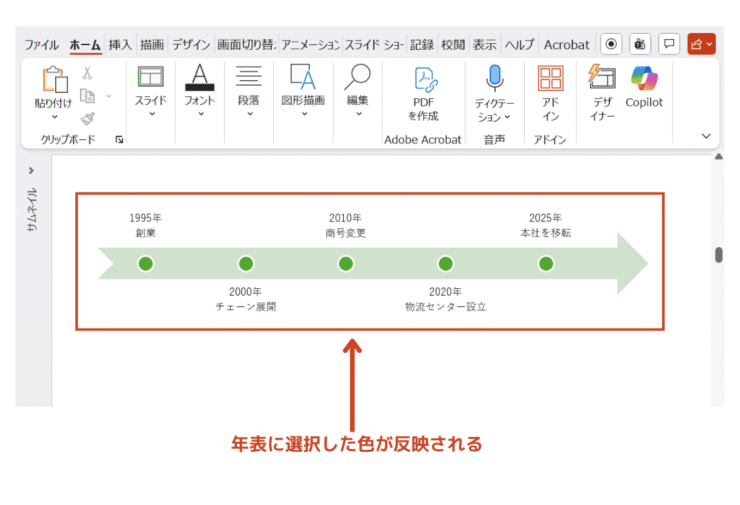Select the 2020年 green timeline dot
740x505 pixels.
(x=446, y=263)
